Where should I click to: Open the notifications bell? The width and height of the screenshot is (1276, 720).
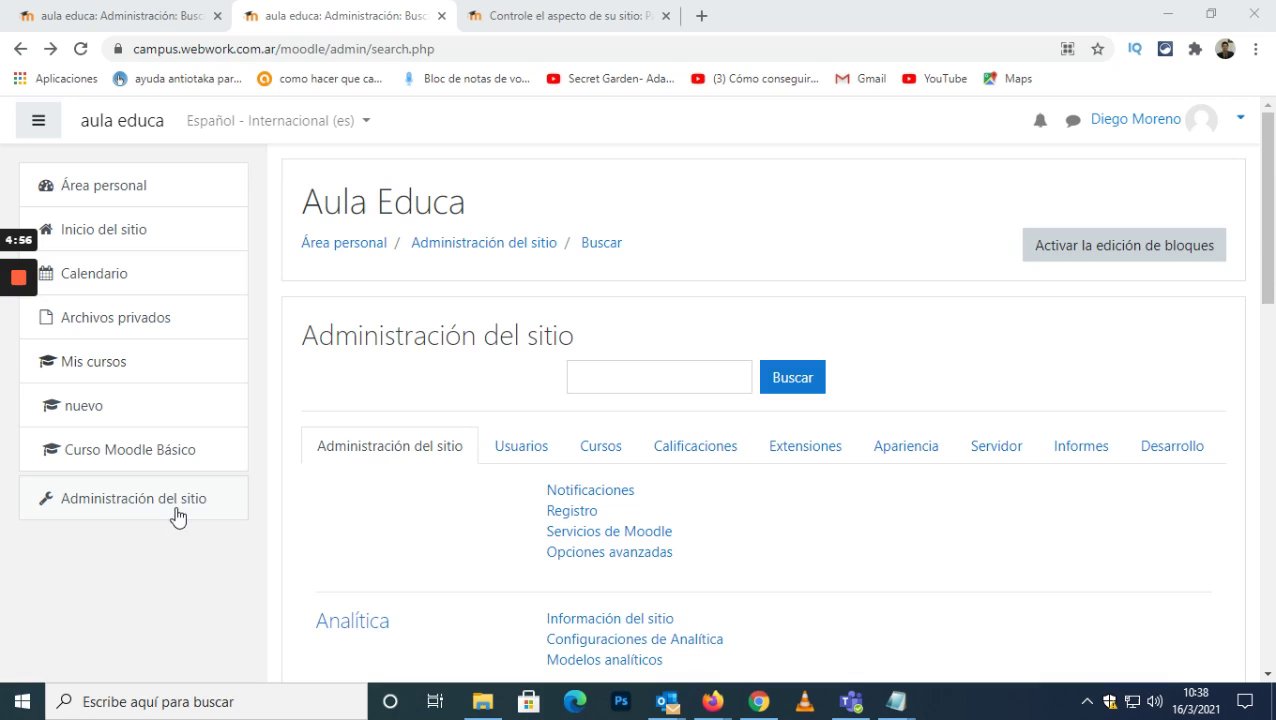coord(1040,121)
